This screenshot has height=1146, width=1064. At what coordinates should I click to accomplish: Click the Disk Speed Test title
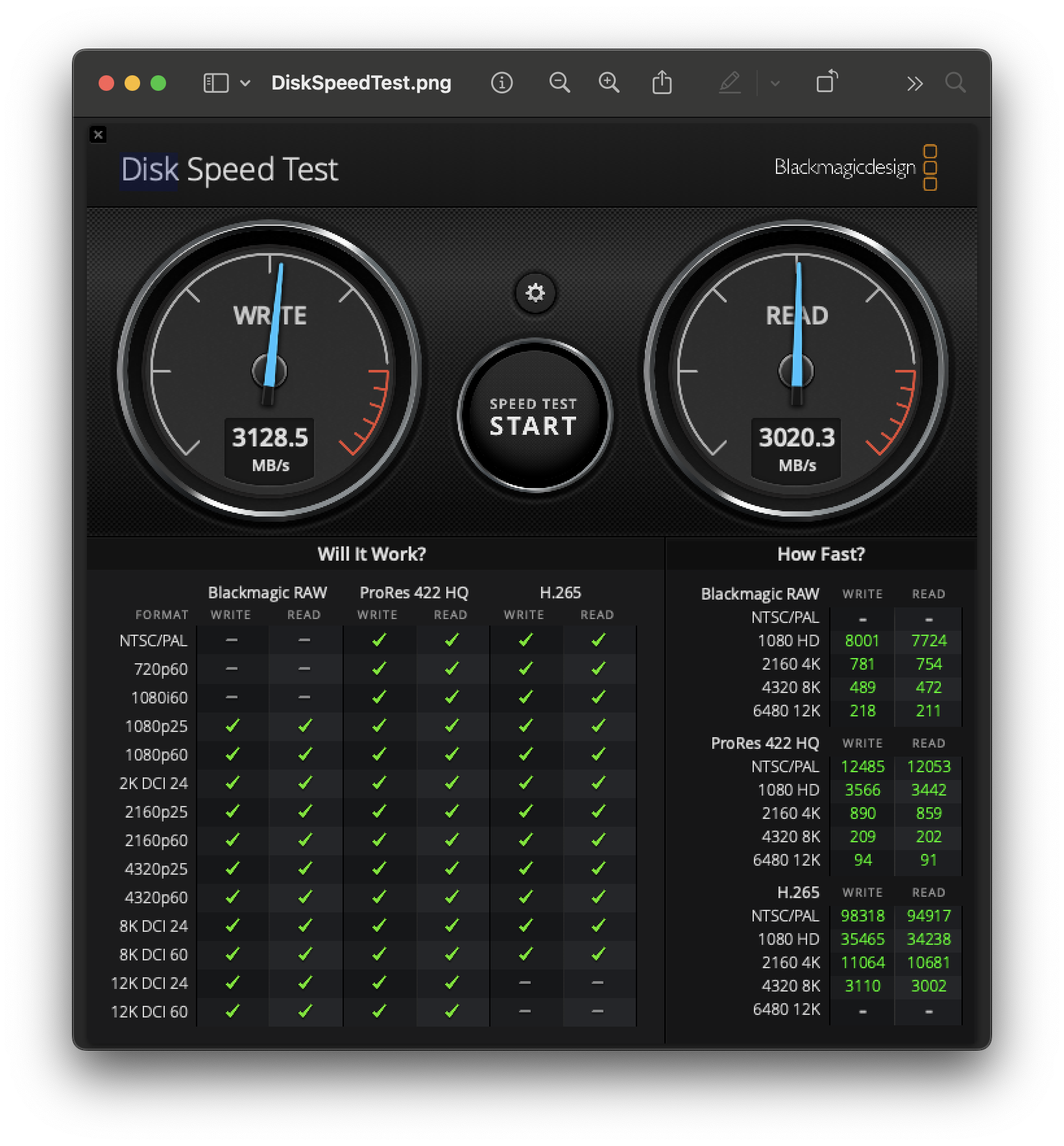[229, 170]
